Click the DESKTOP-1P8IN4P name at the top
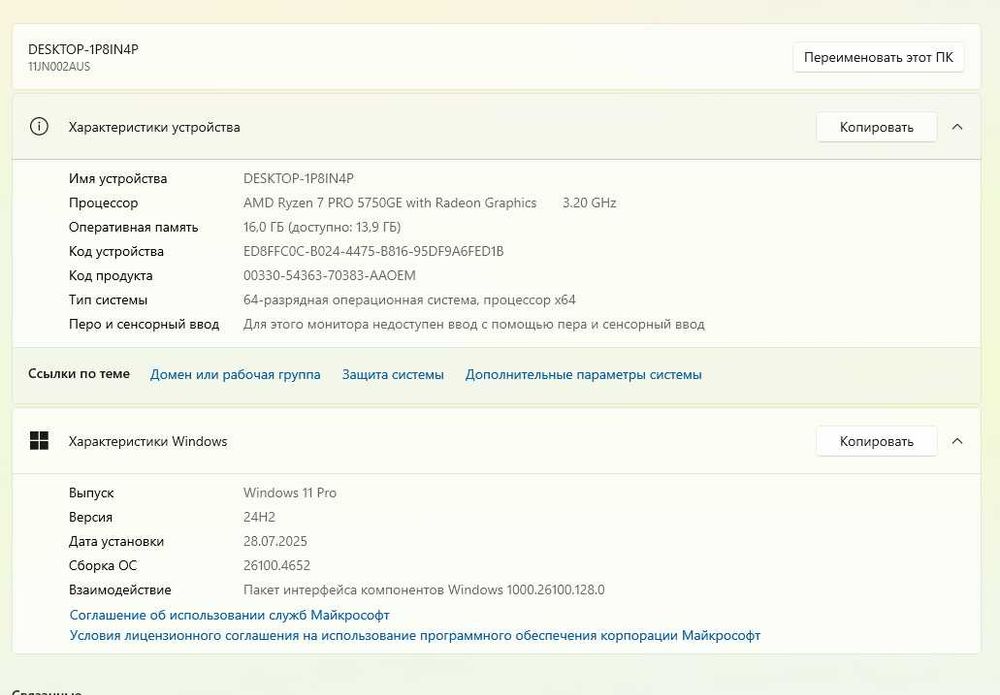This screenshot has height=695, width=1000. pyautogui.click(x=83, y=49)
